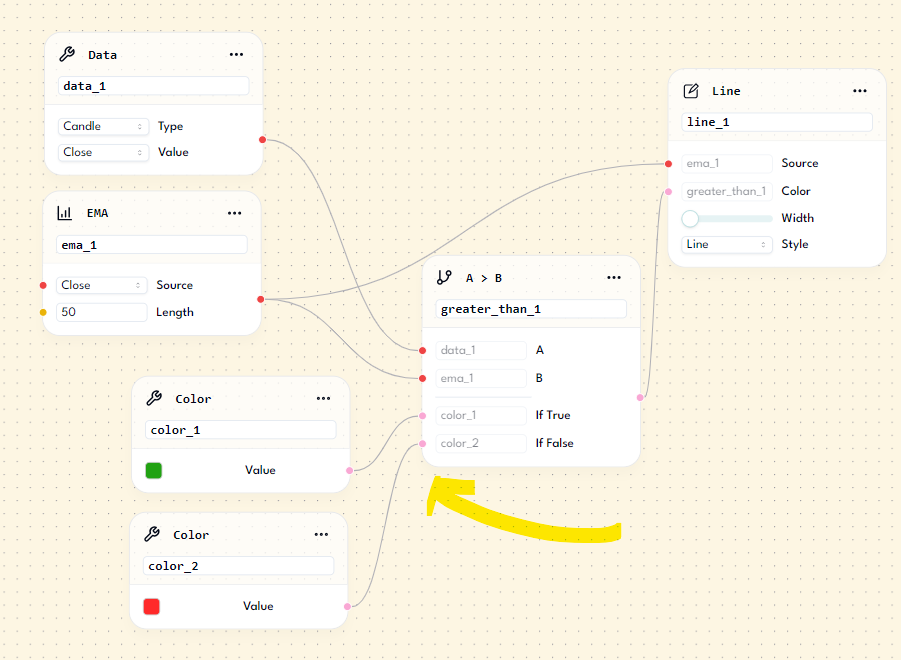Expand the Candle Type dropdown

[x=103, y=127]
